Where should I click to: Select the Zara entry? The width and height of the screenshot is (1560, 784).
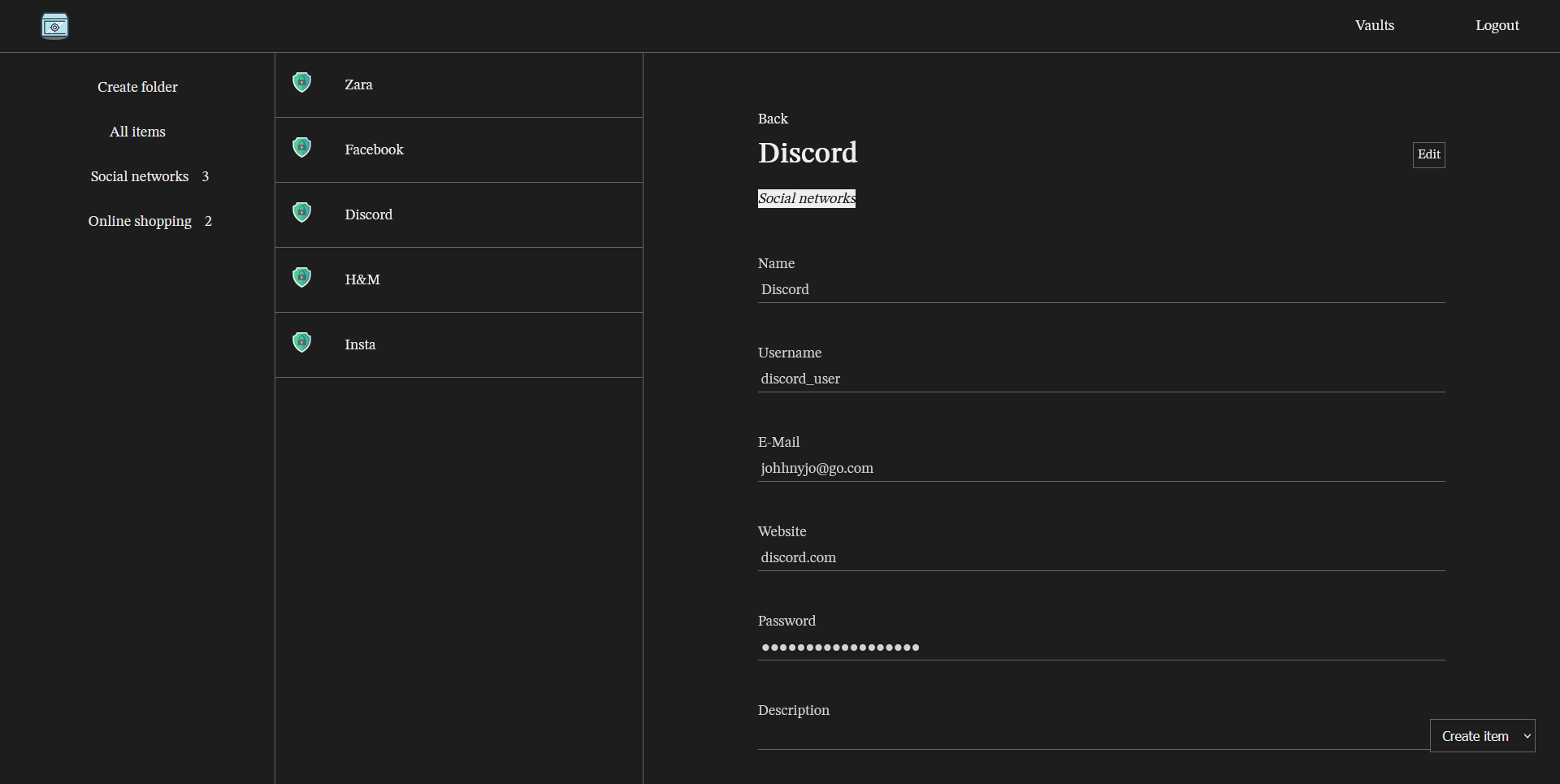[x=459, y=85]
